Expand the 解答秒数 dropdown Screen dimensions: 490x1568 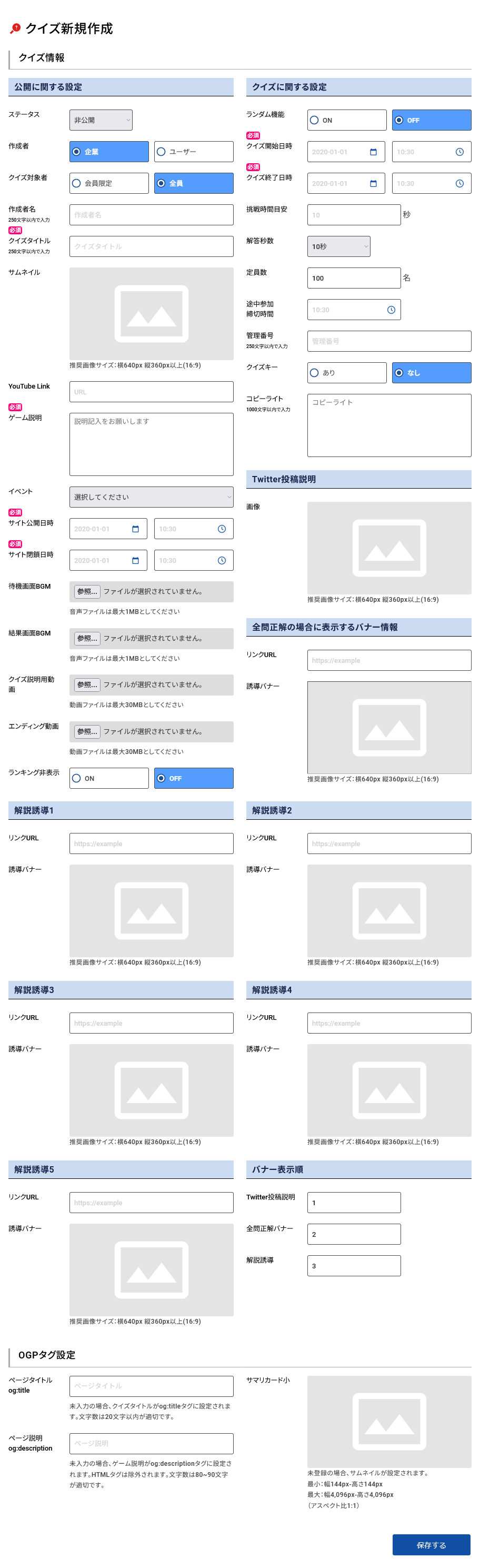tap(338, 247)
